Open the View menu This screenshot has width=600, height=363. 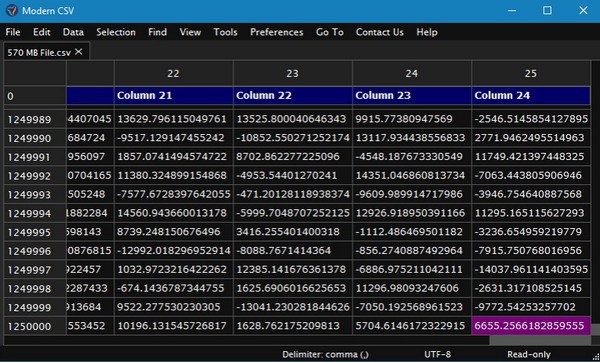click(x=190, y=32)
